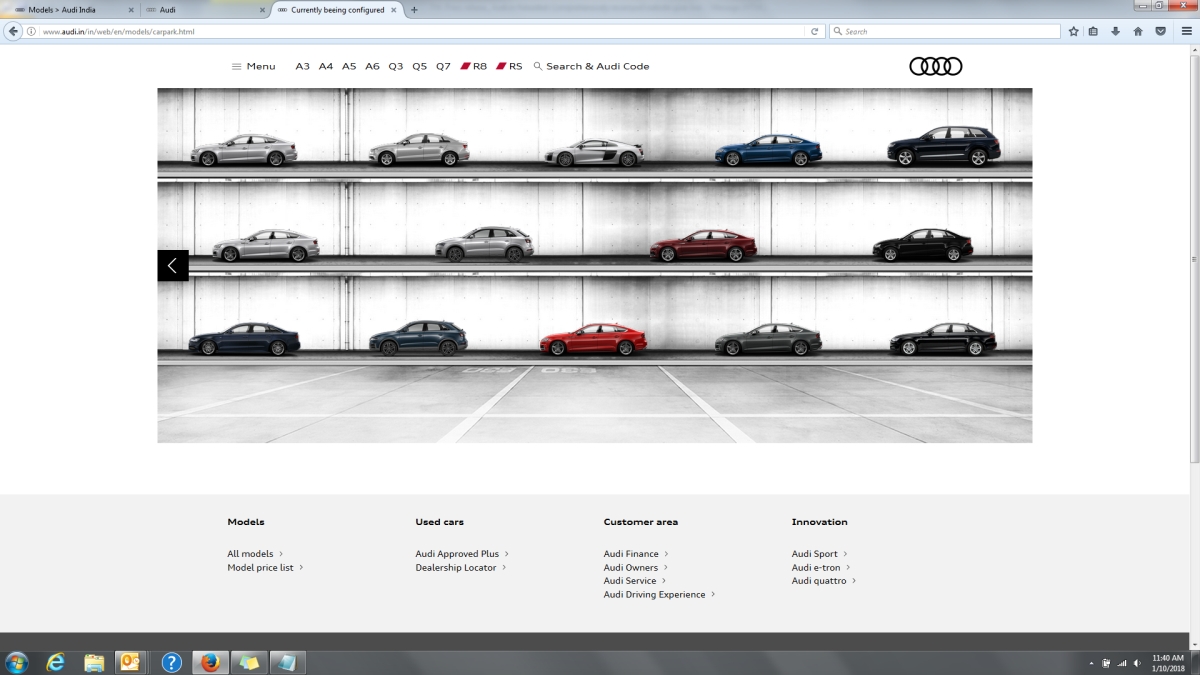Image resolution: width=1200 pixels, height=675 pixels.
Task: Open the A3 model menu
Action: (302, 66)
